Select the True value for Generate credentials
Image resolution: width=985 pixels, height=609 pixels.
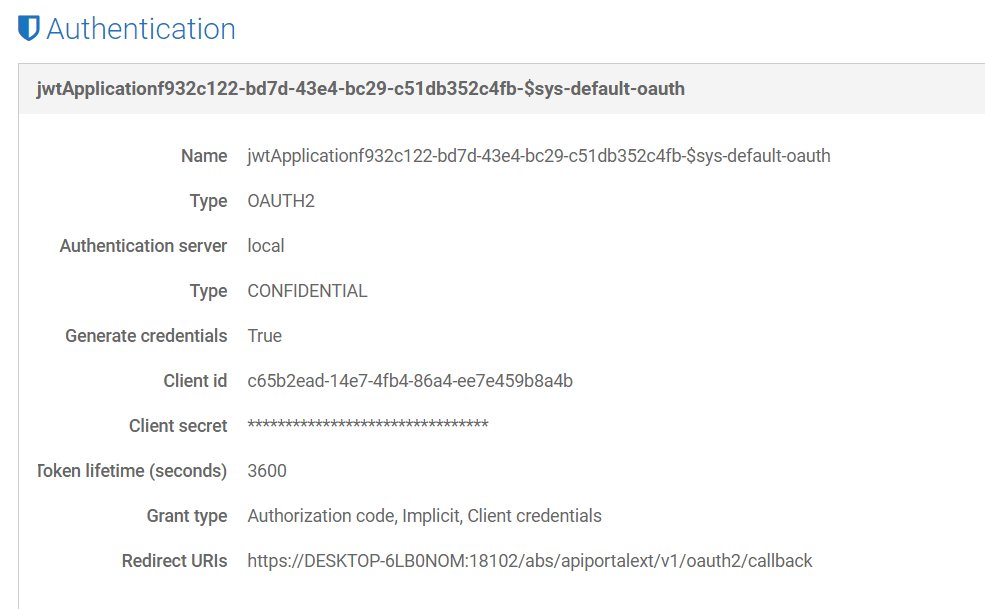tap(265, 336)
